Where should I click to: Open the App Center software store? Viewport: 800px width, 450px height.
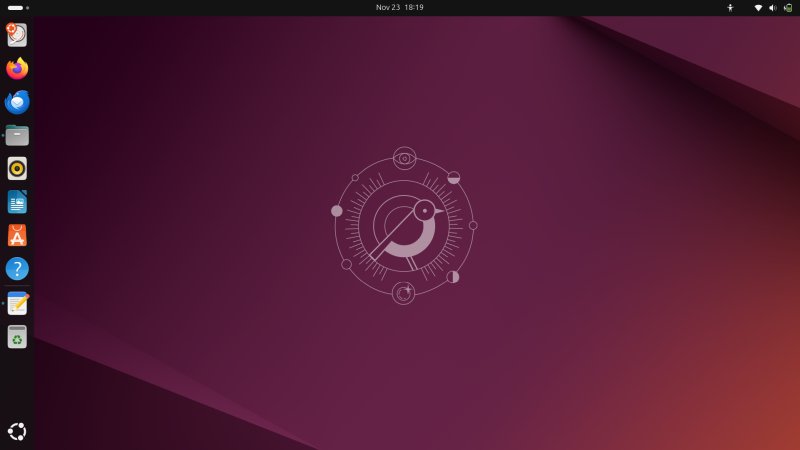point(17,235)
